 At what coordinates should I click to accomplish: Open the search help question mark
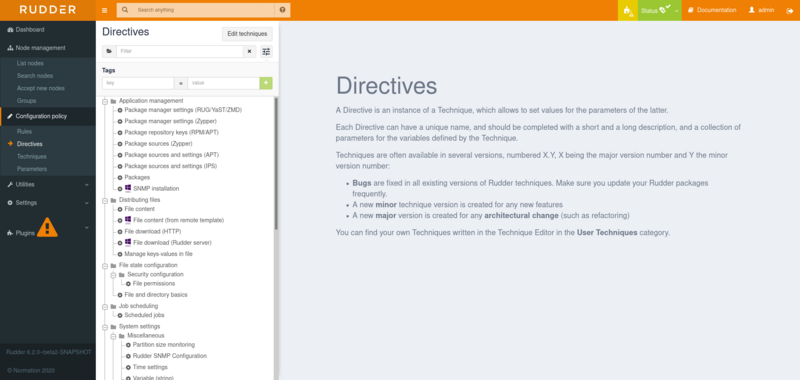[x=283, y=10]
